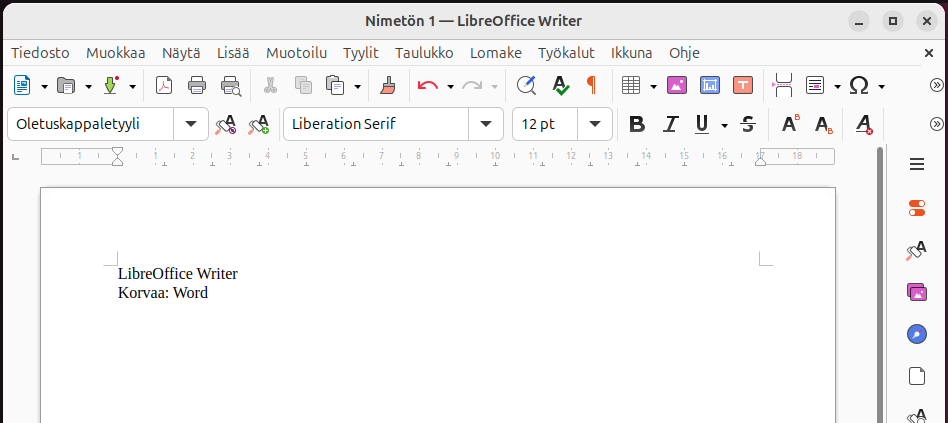The width and height of the screenshot is (948, 423).
Task: Expand the font name dropdown arrow
Action: click(486, 124)
